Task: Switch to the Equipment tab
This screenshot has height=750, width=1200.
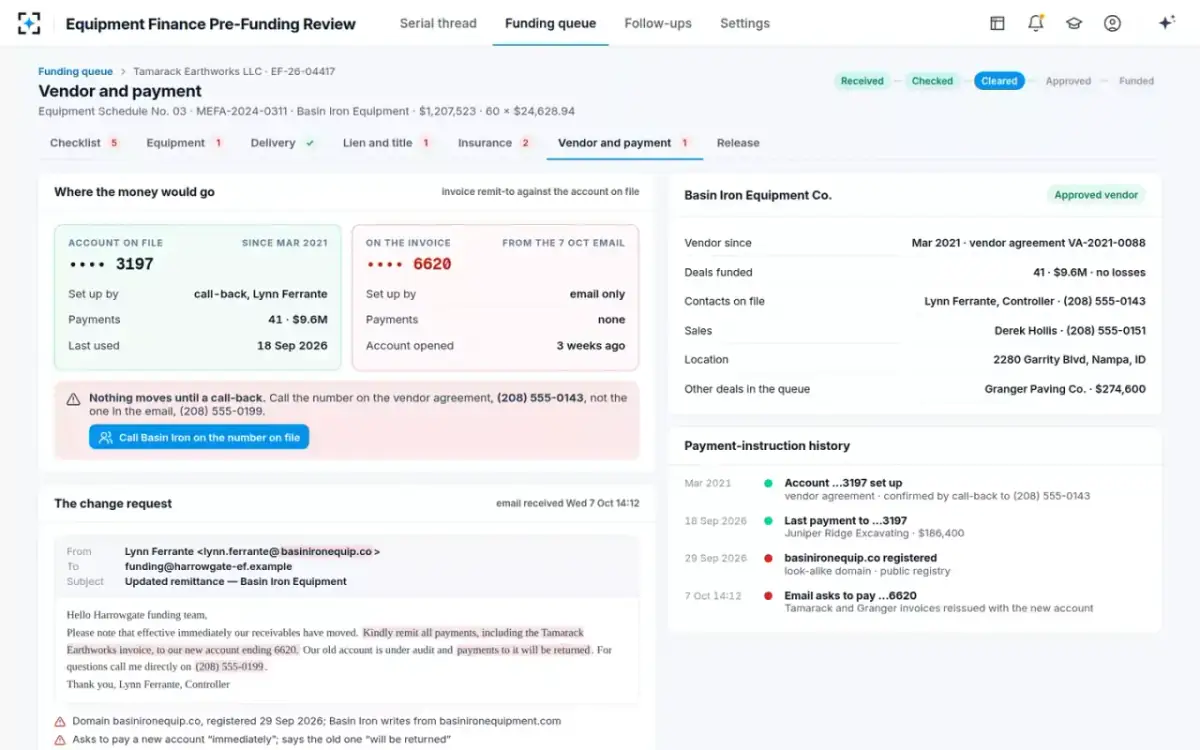Action: pyautogui.click(x=184, y=143)
